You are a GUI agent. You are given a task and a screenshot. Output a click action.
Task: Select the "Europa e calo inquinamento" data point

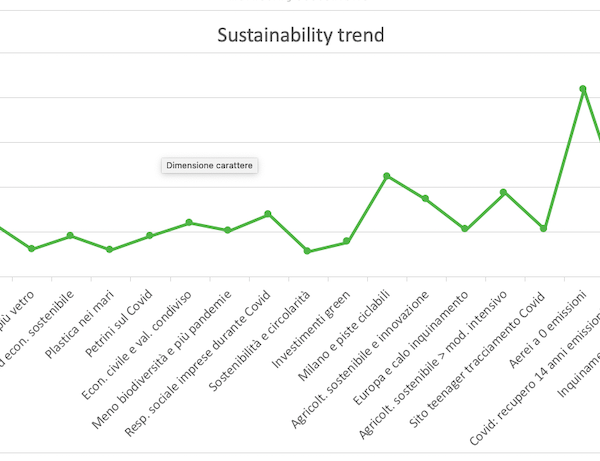click(x=465, y=229)
